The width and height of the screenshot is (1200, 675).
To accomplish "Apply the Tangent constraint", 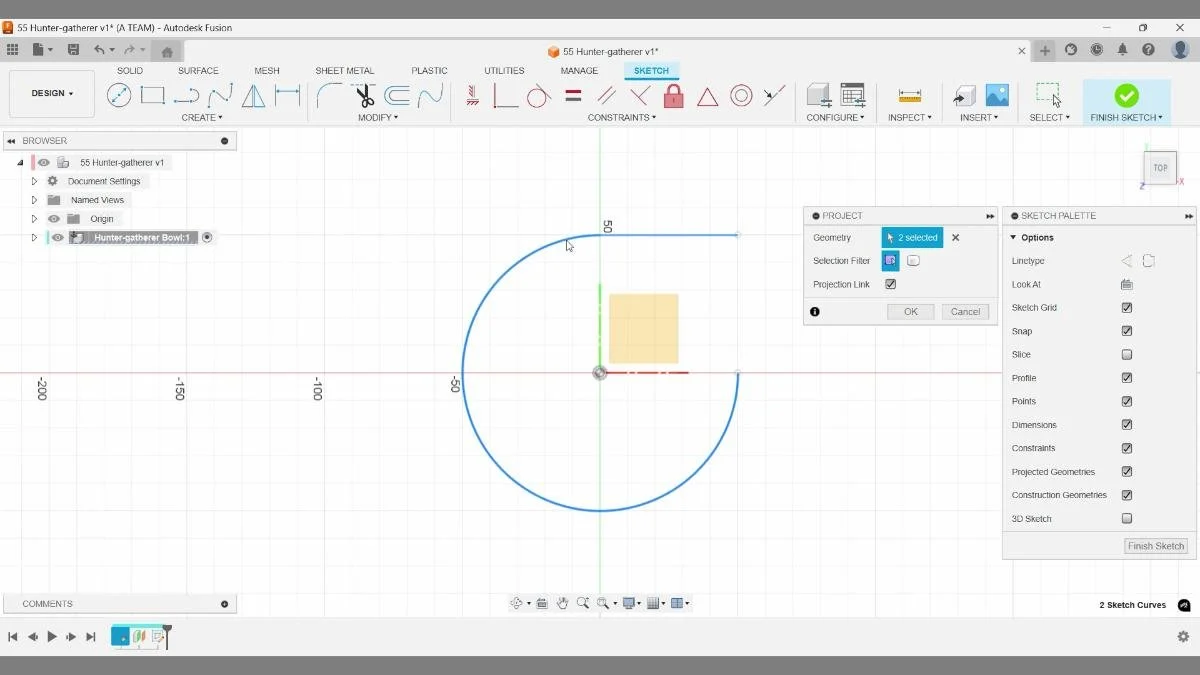I will (539, 95).
